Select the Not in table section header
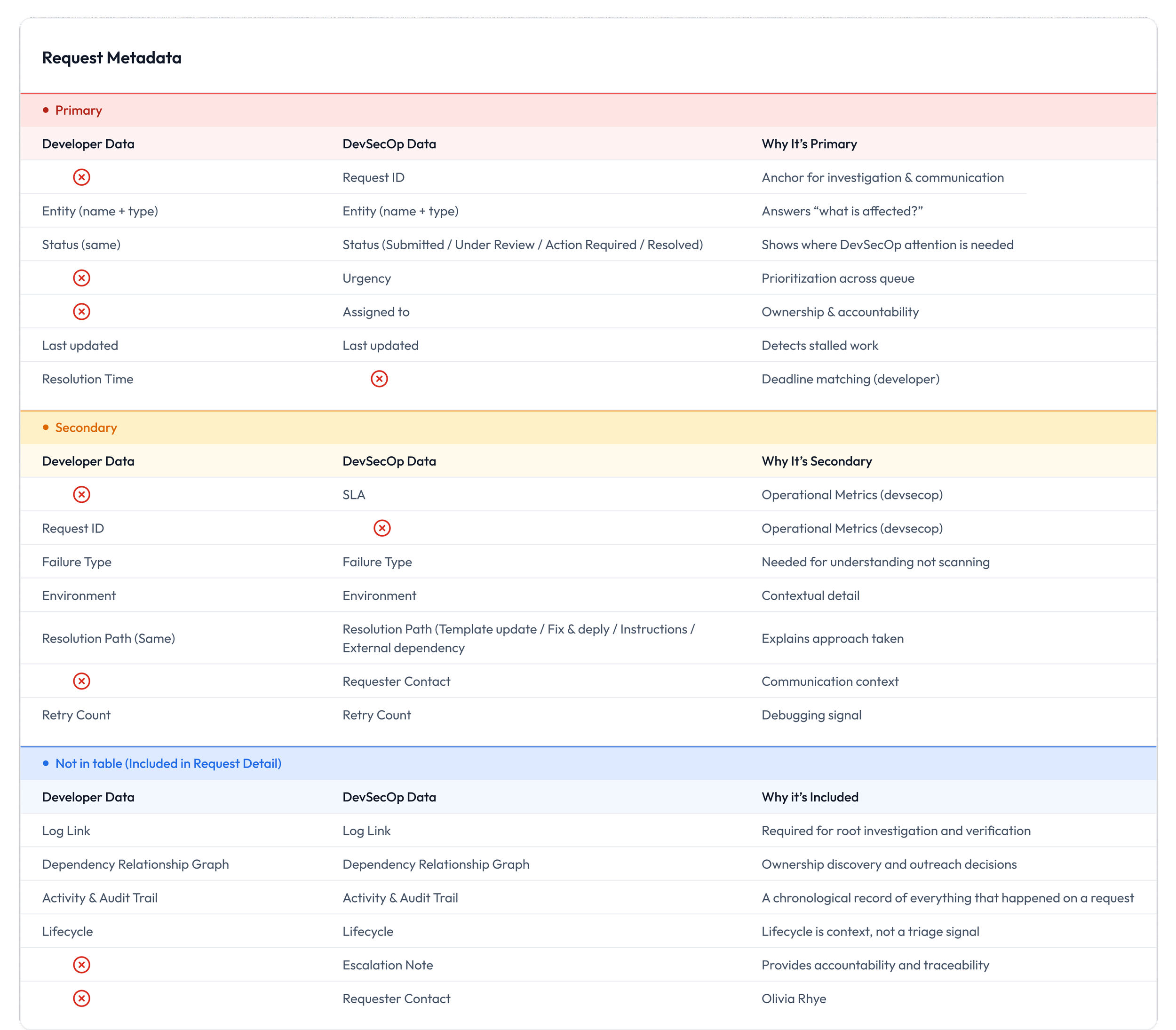Screen dimensions: 1176x1030 (x=168, y=763)
